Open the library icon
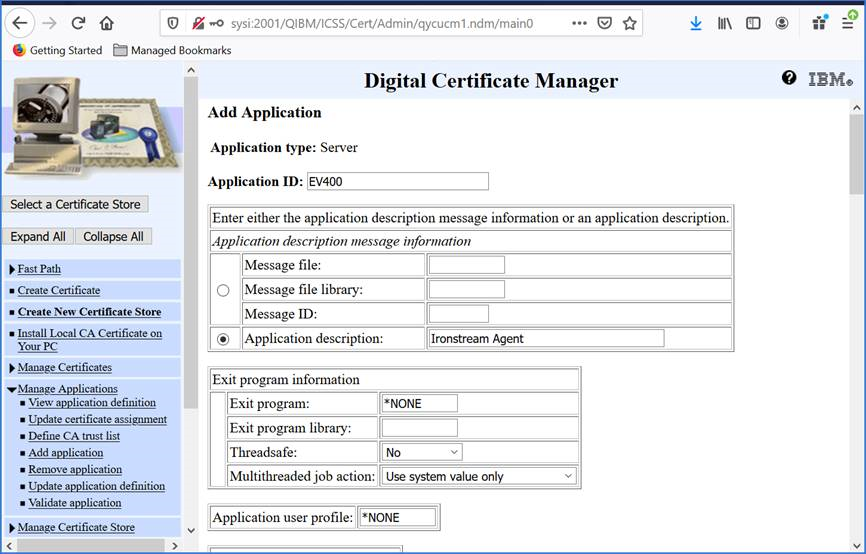 [x=725, y=23]
